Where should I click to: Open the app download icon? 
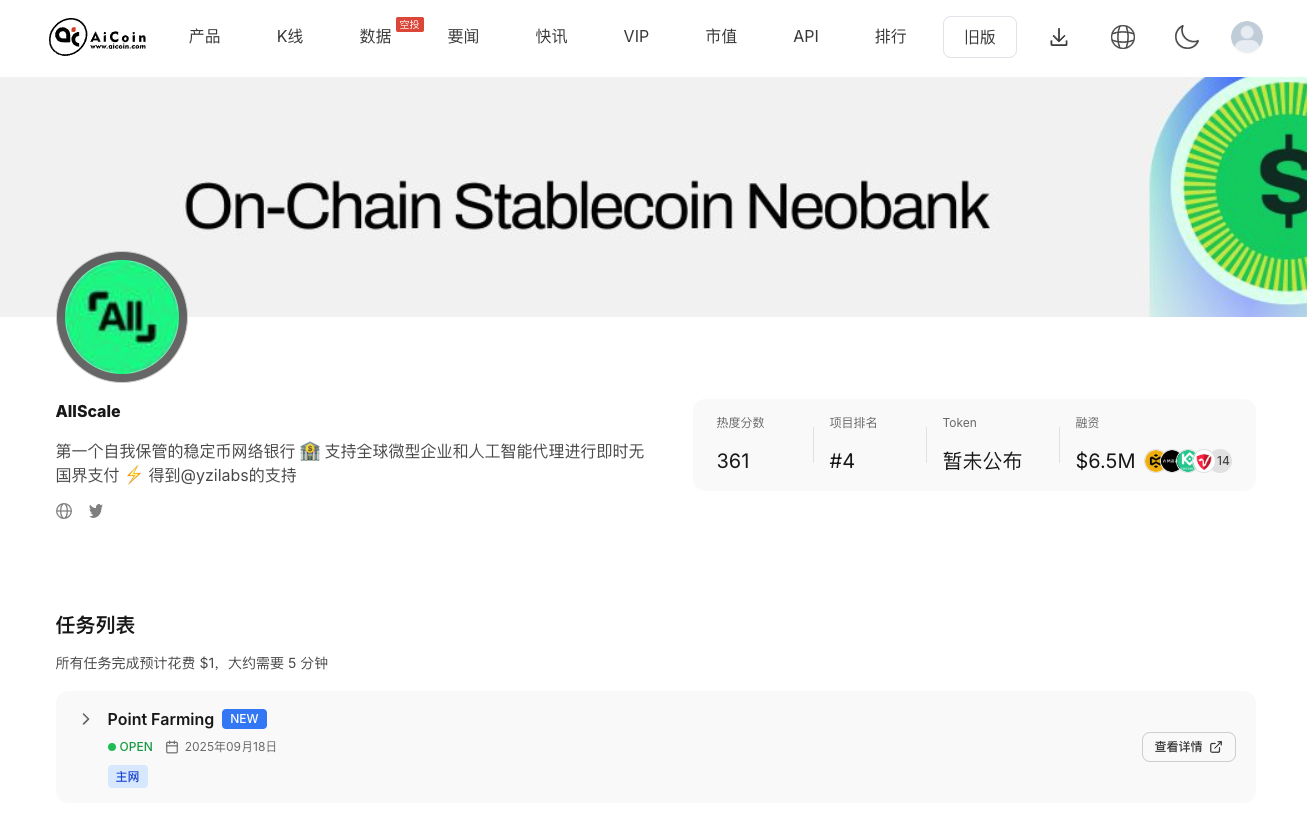(1058, 37)
